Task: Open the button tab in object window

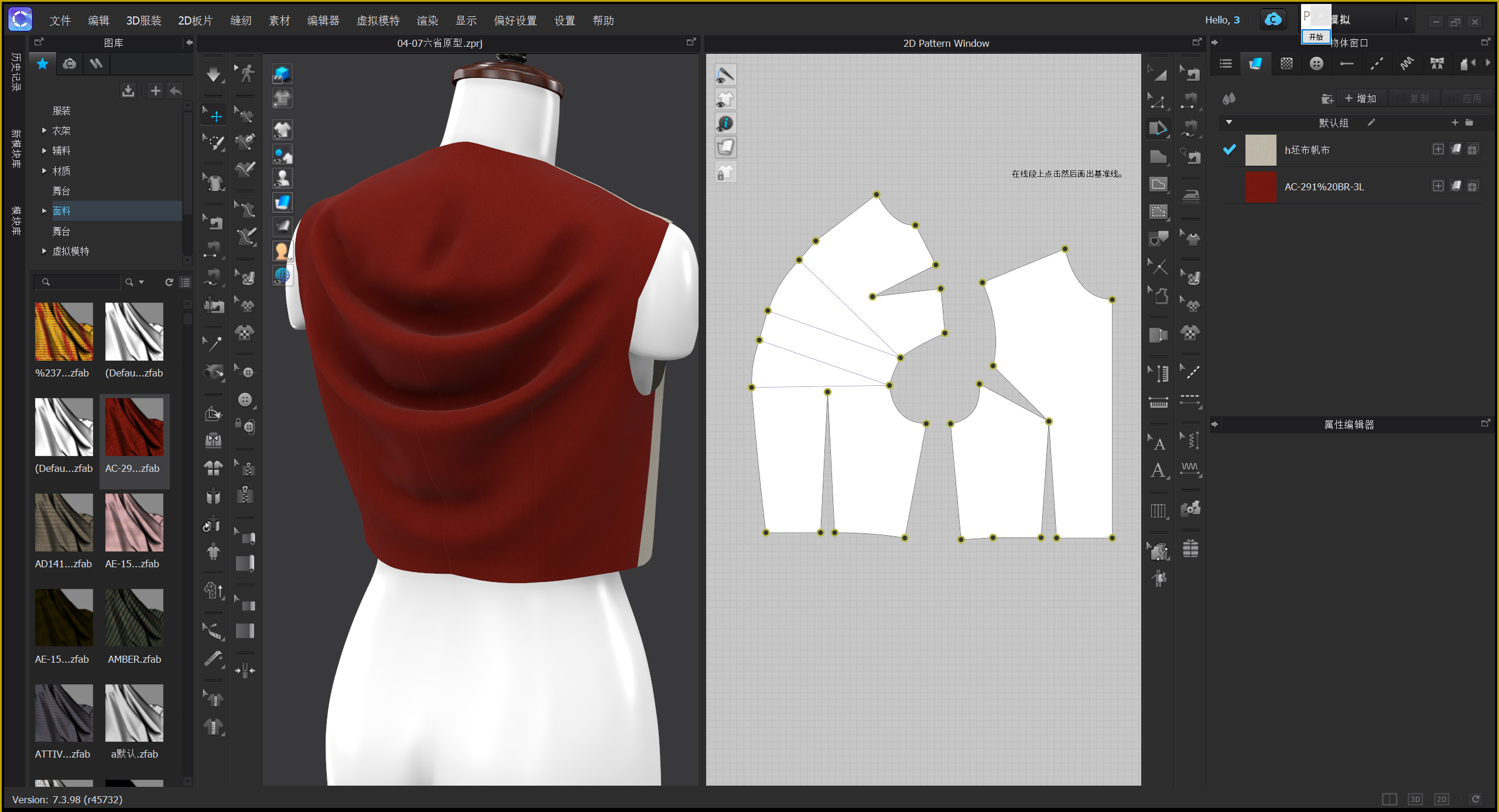Action: (x=1316, y=64)
